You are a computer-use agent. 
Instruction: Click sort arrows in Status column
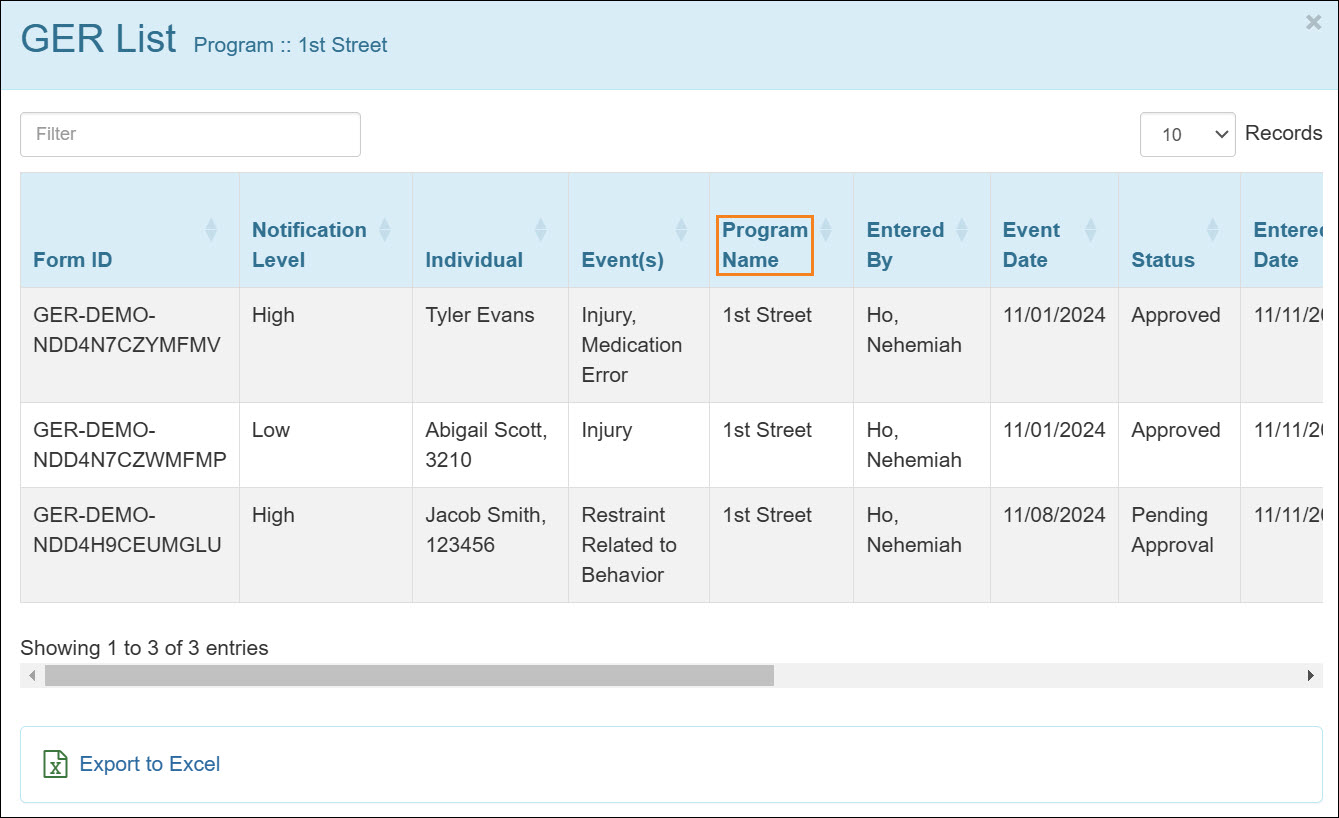(1213, 230)
